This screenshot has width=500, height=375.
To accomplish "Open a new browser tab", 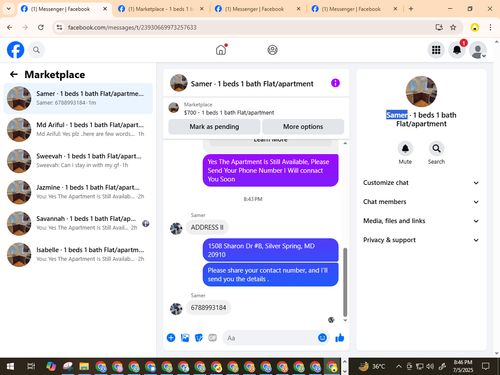I will [411, 9].
